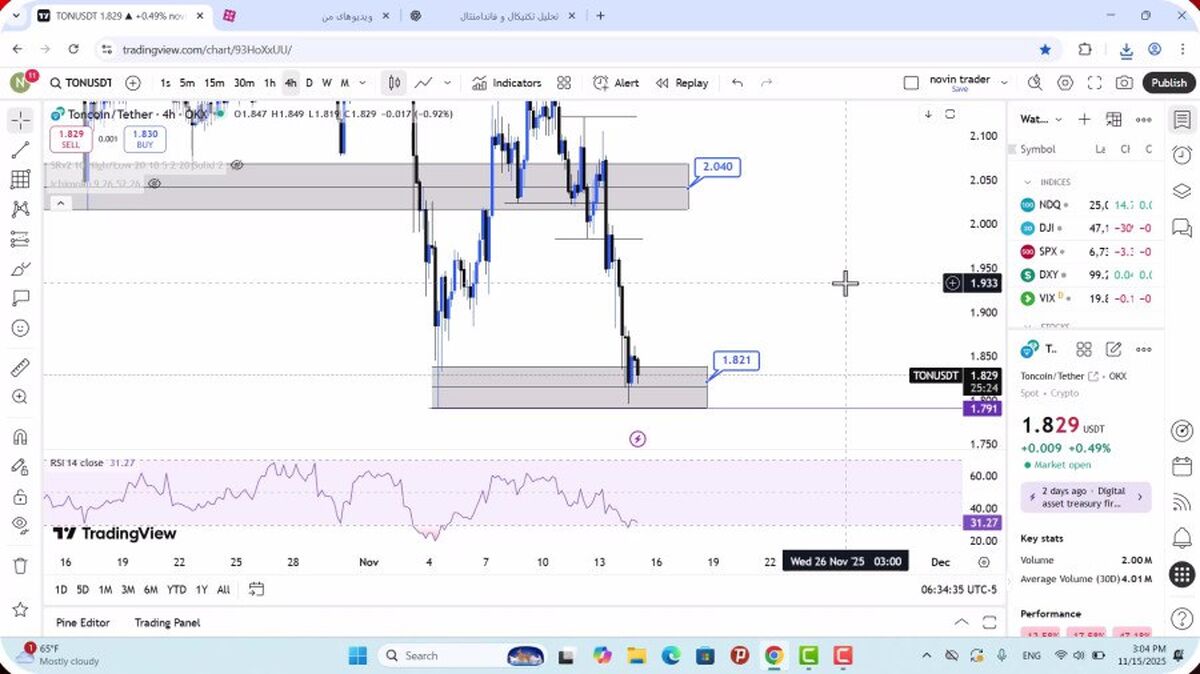This screenshot has width=1200, height=674.
Task: Open indicator templates grid icon
Action: click(564, 83)
